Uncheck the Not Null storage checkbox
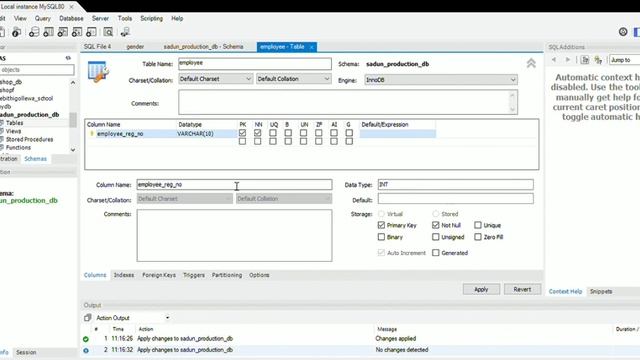The height and width of the screenshot is (360, 640). tap(436, 225)
